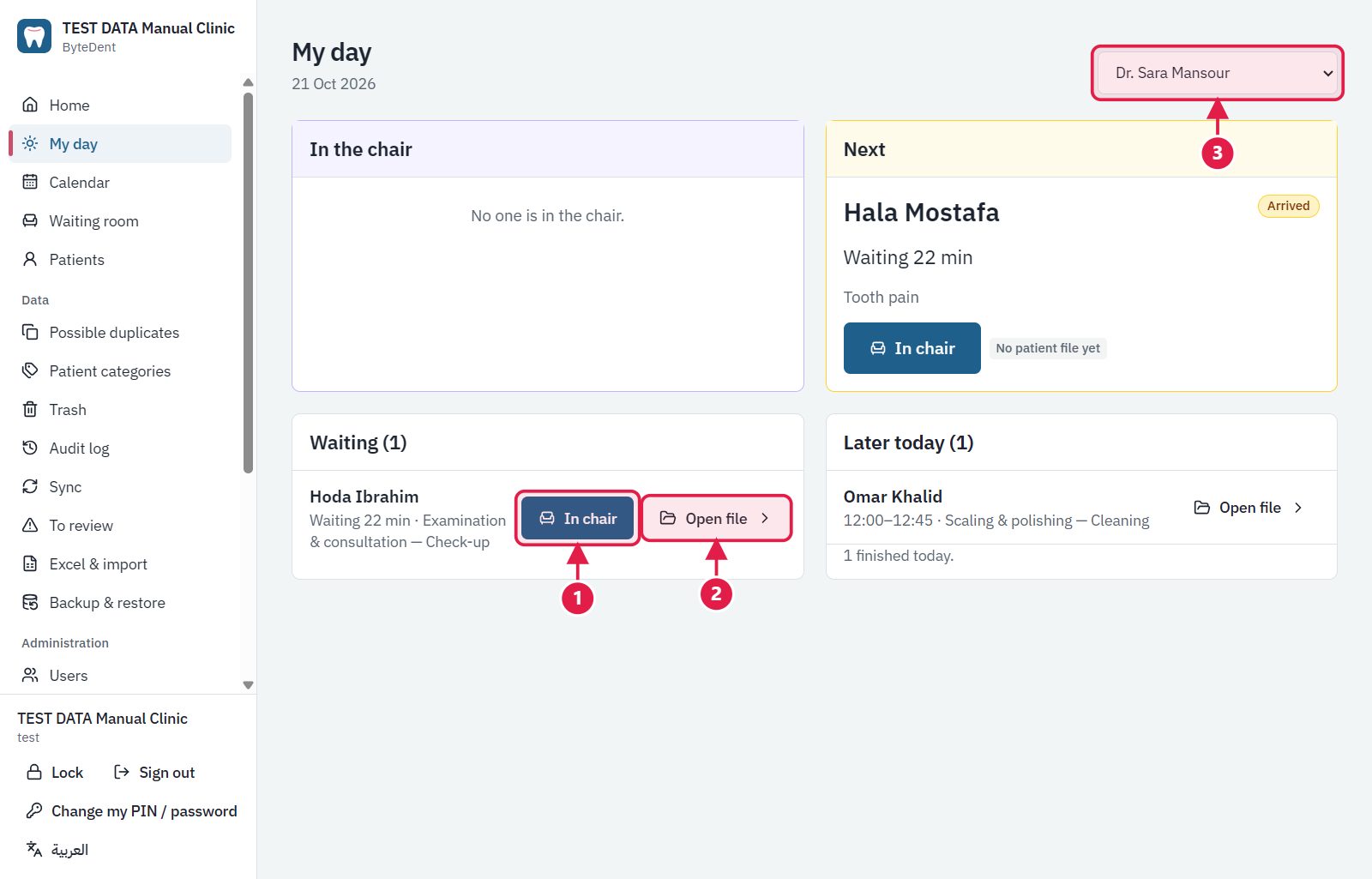The width and height of the screenshot is (1372, 879).
Task: Open Audit log via history icon
Action: tap(30, 448)
